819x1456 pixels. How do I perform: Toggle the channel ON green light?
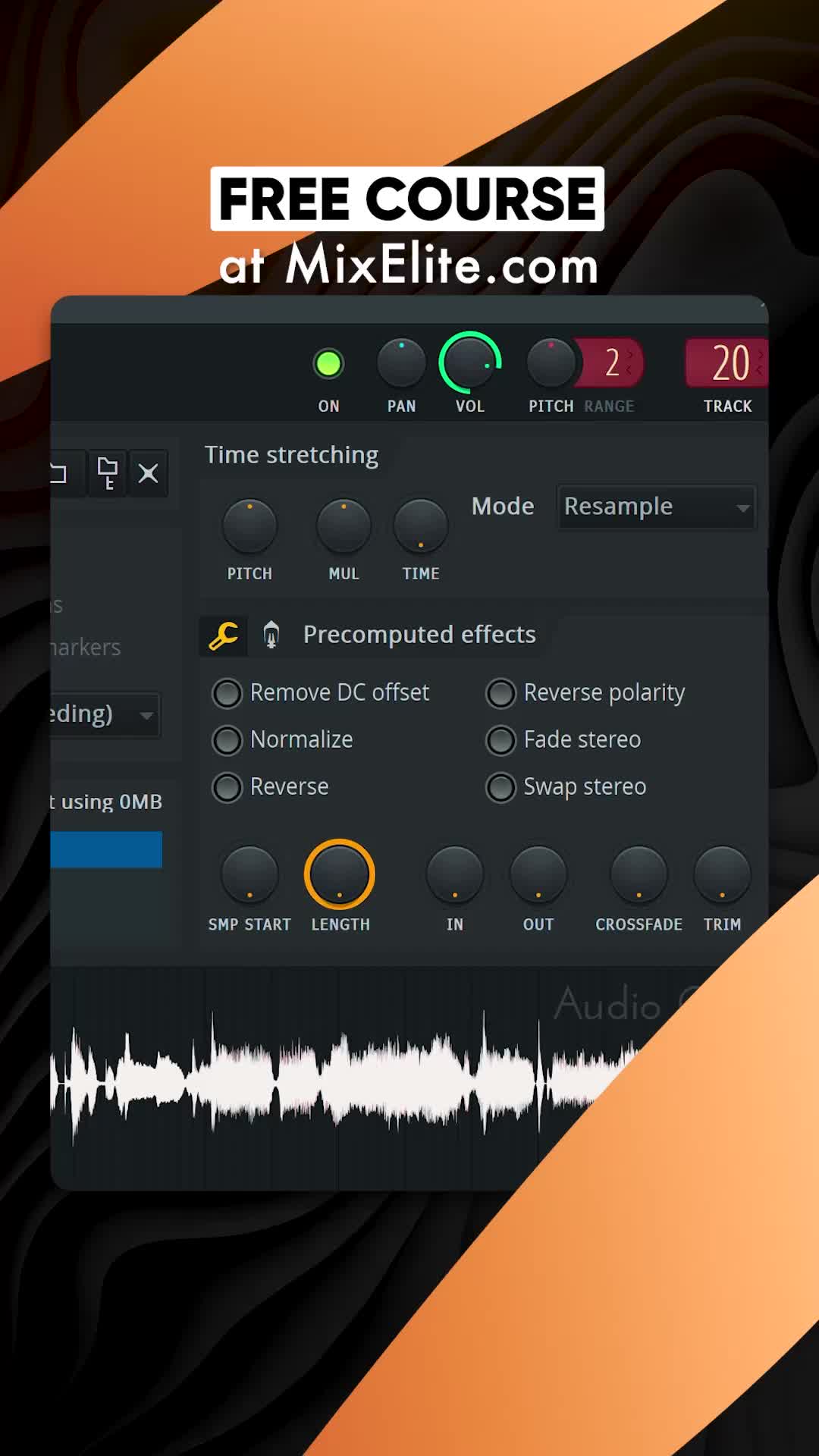point(328,364)
